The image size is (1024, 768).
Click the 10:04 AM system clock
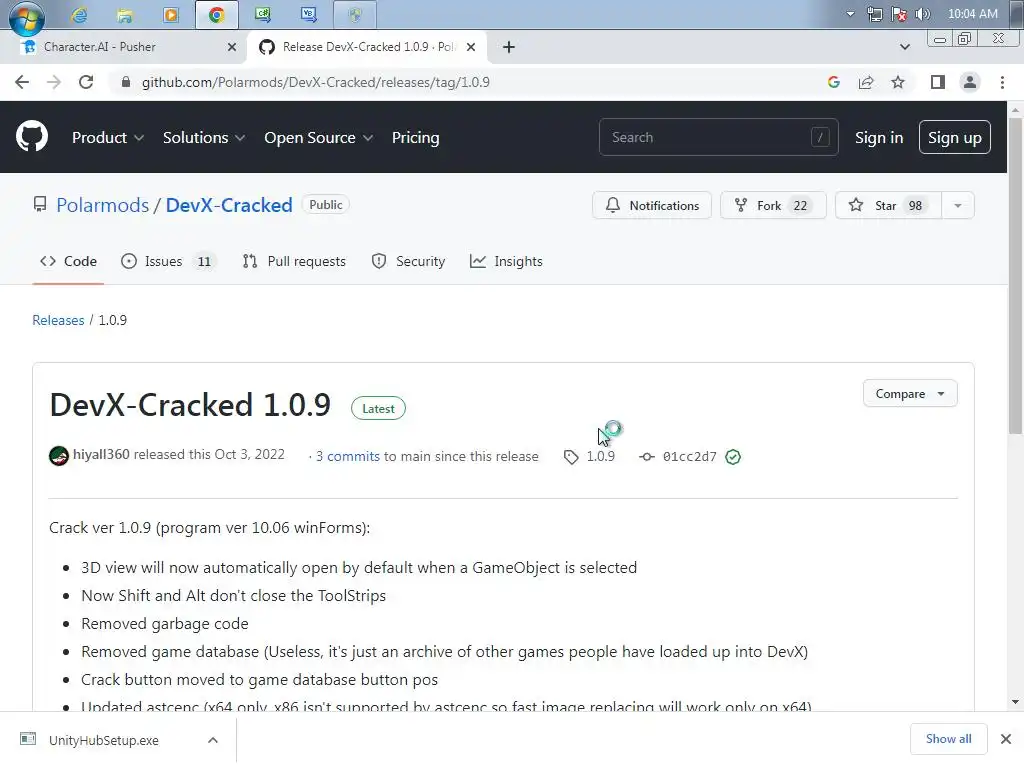coord(972,14)
